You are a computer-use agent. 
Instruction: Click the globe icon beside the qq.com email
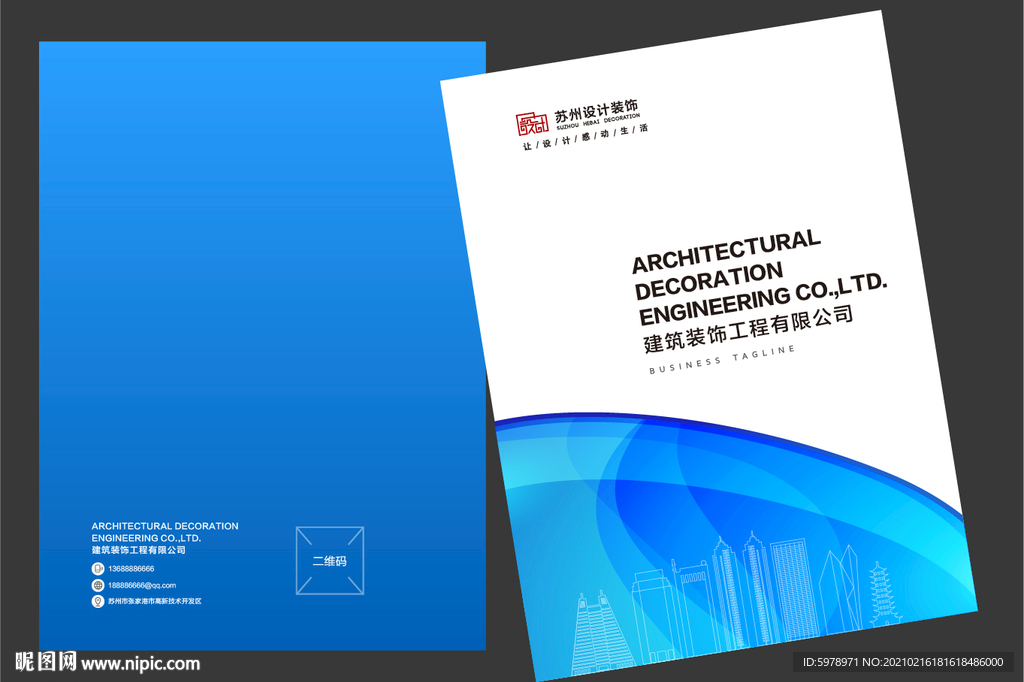point(98,585)
